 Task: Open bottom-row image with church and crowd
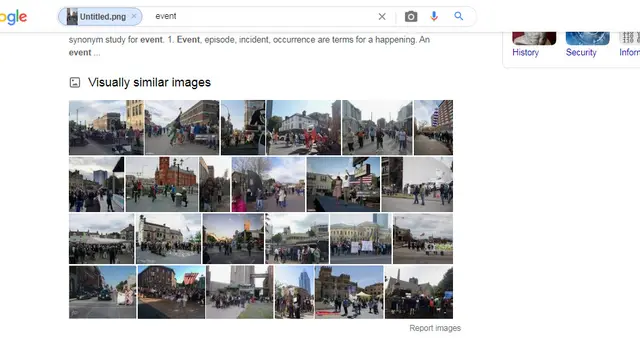point(419,292)
